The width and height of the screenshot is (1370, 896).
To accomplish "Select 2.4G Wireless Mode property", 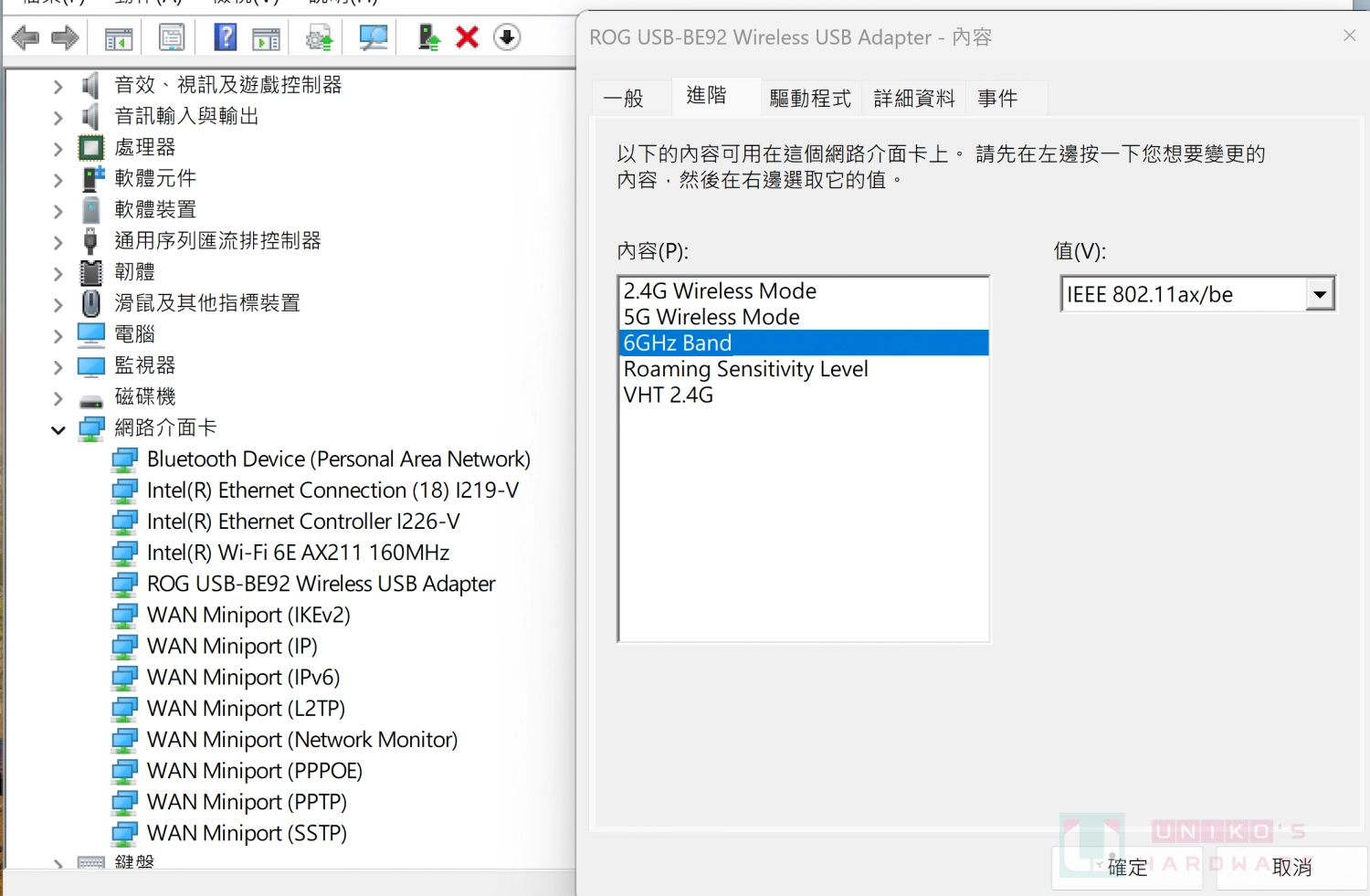I will [803, 291].
